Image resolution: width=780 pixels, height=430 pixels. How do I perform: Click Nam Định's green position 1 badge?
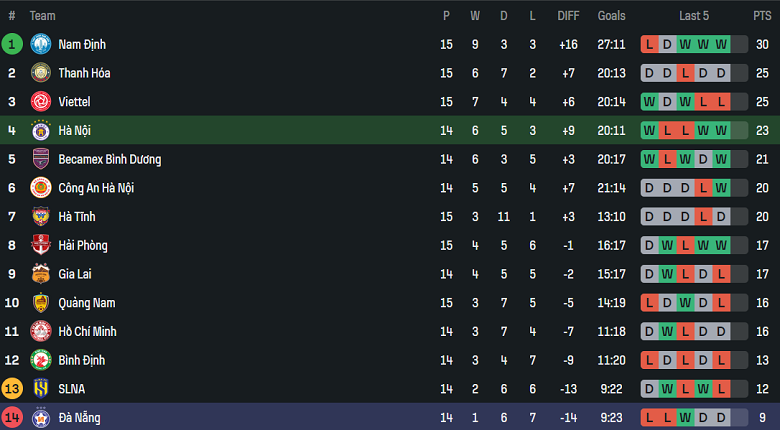[x=12, y=44]
